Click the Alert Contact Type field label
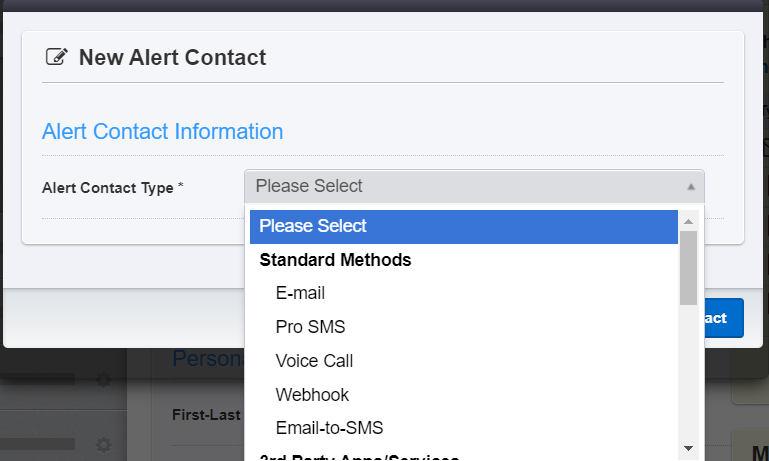 pyautogui.click(x=112, y=187)
